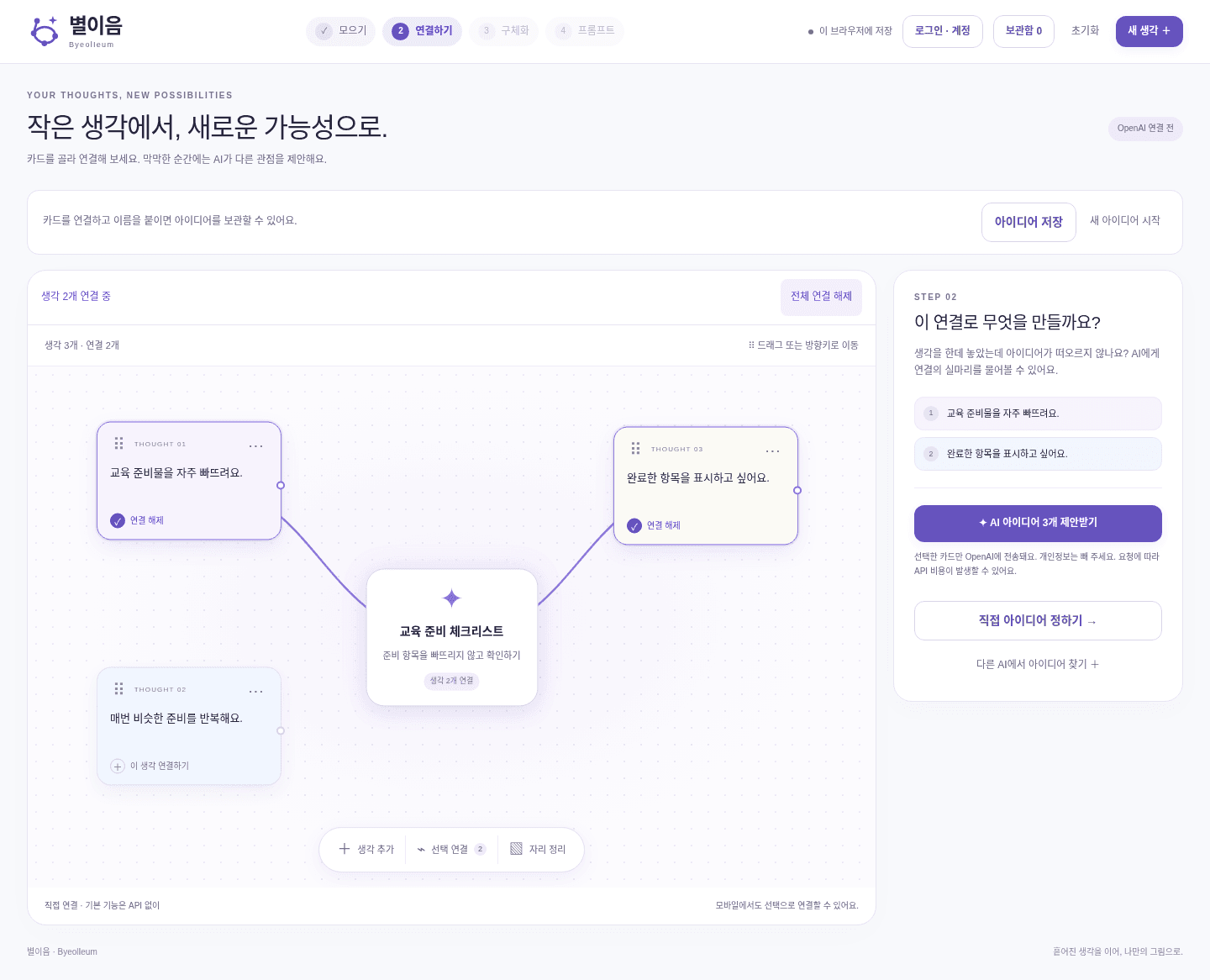1210x980 pixels.
Task: Start a new idea via 새 아이디어 시작
Action: pos(1124,221)
